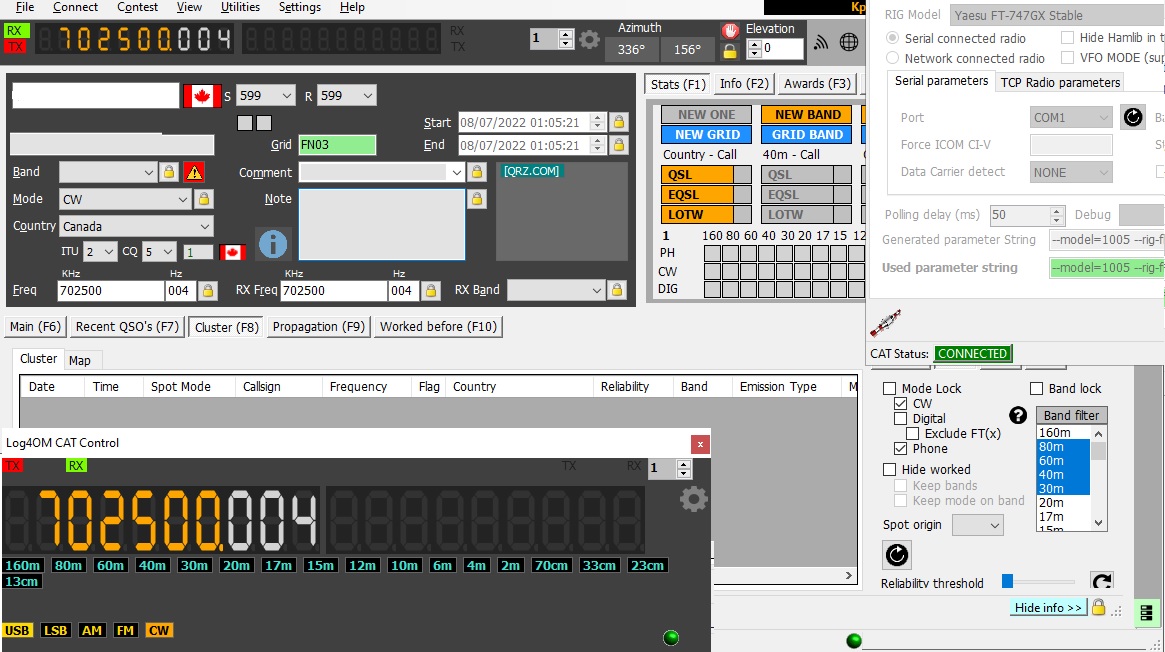Open the CQ zone dropdown

point(159,252)
